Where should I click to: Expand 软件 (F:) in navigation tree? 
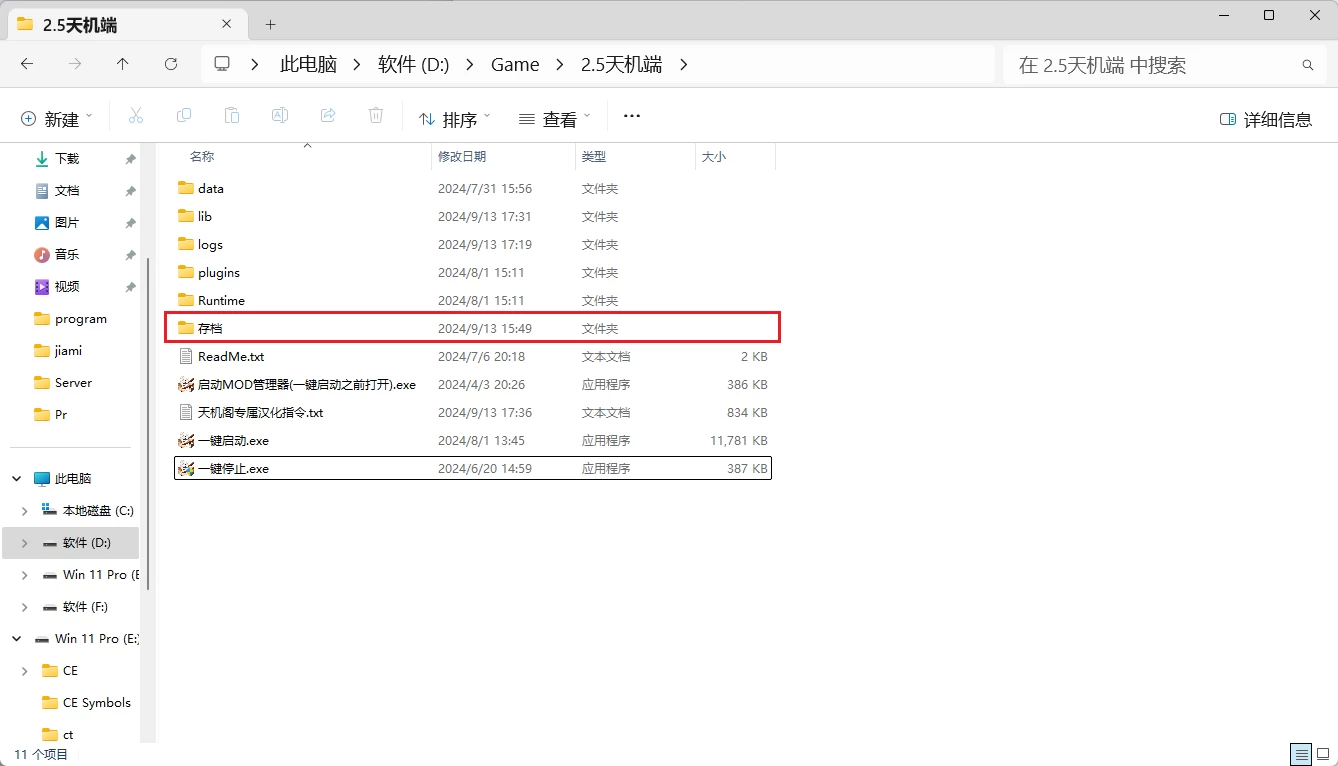tap(25, 607)
